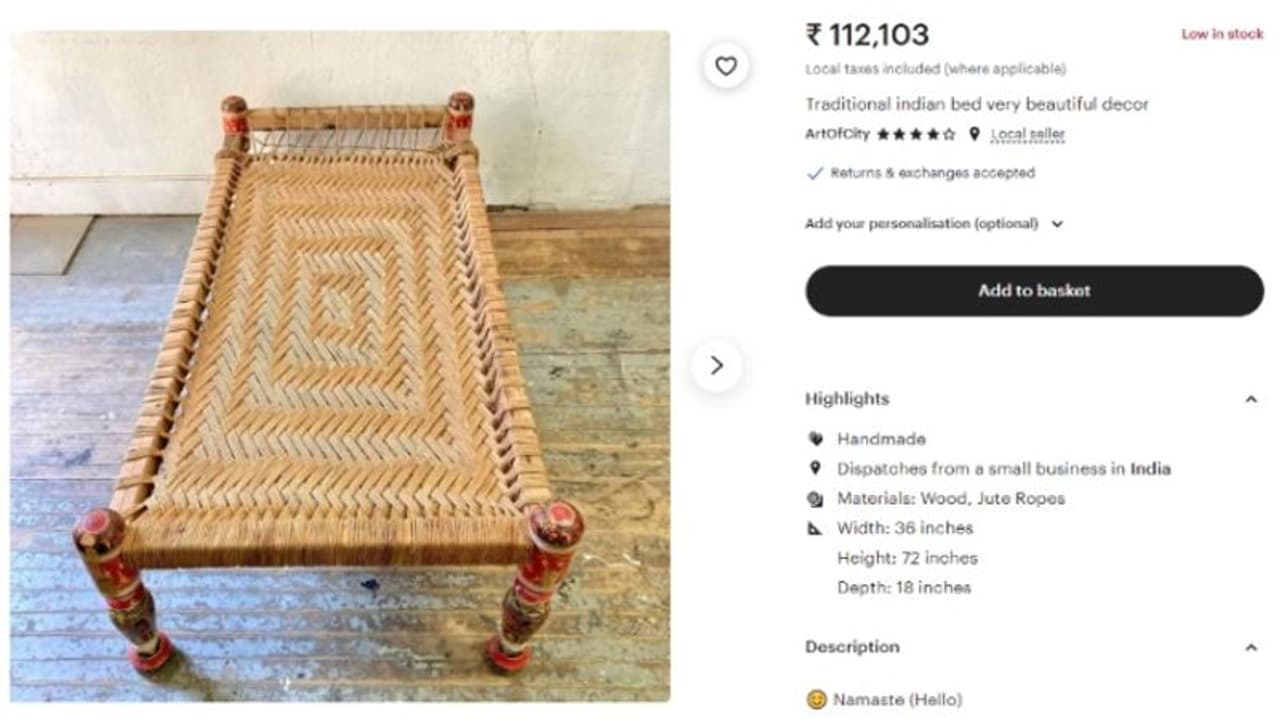Click the heart favourite icon

point(726,66)
